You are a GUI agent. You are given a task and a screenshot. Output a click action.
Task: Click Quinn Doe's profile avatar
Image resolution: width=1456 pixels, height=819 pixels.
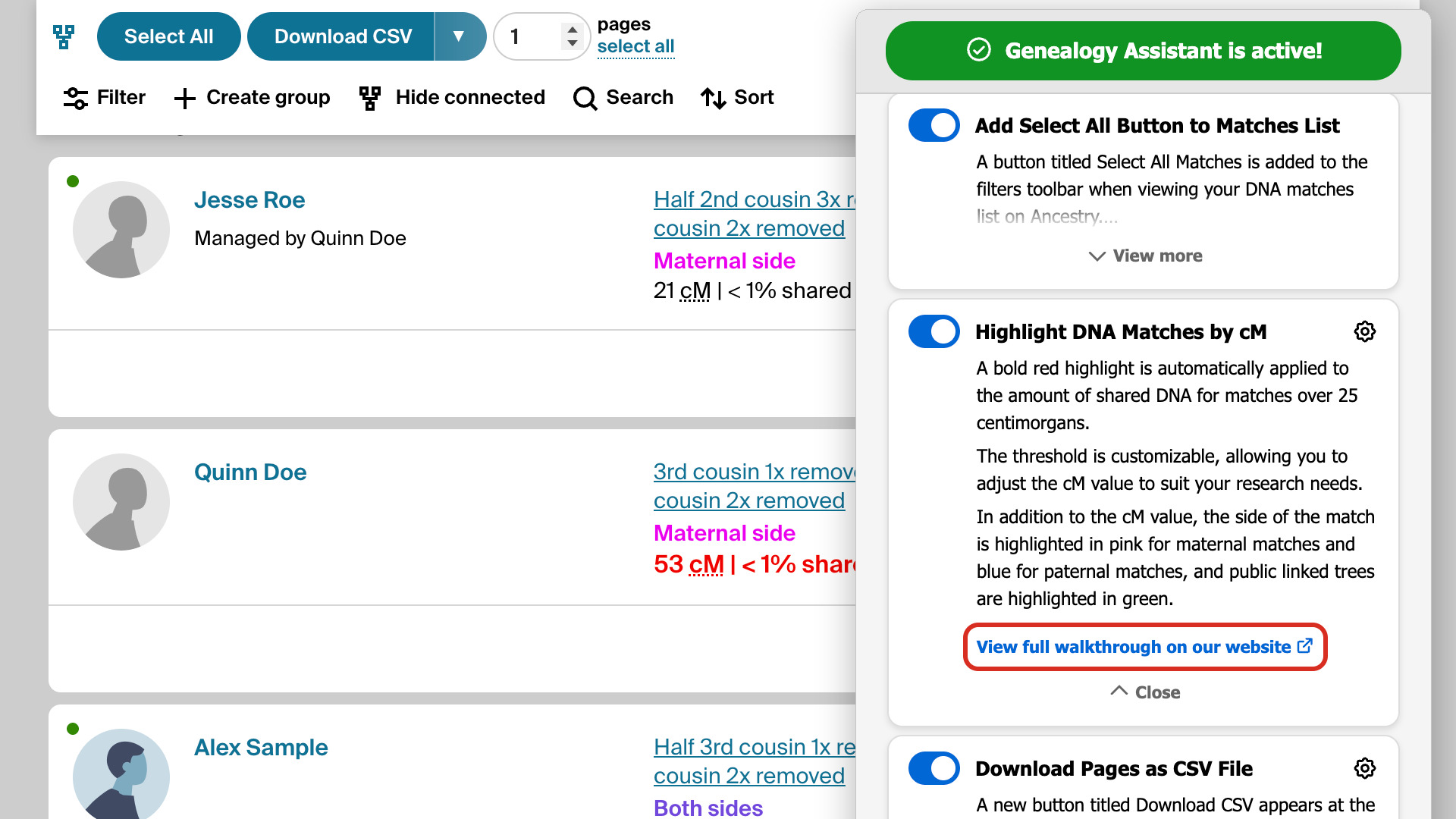[x=121, y=502]
